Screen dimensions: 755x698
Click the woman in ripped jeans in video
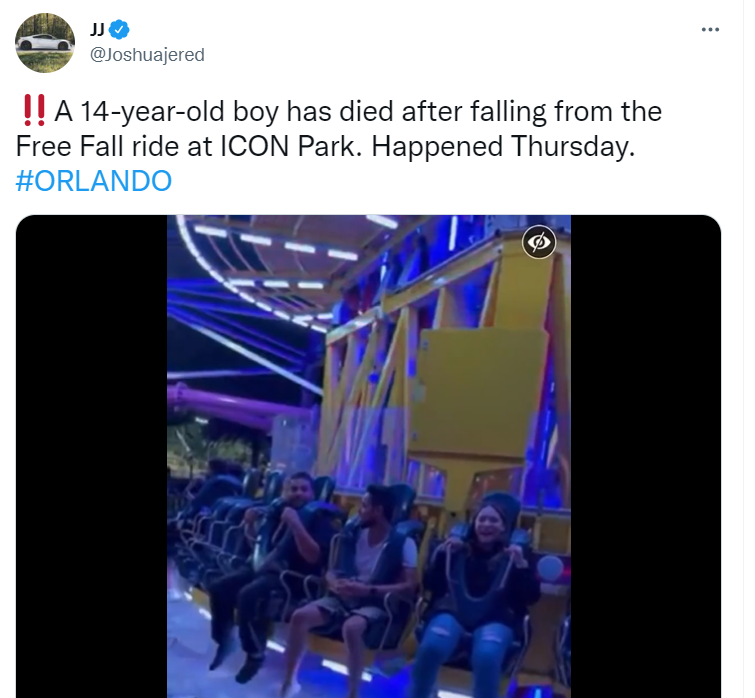click(481, 595)
